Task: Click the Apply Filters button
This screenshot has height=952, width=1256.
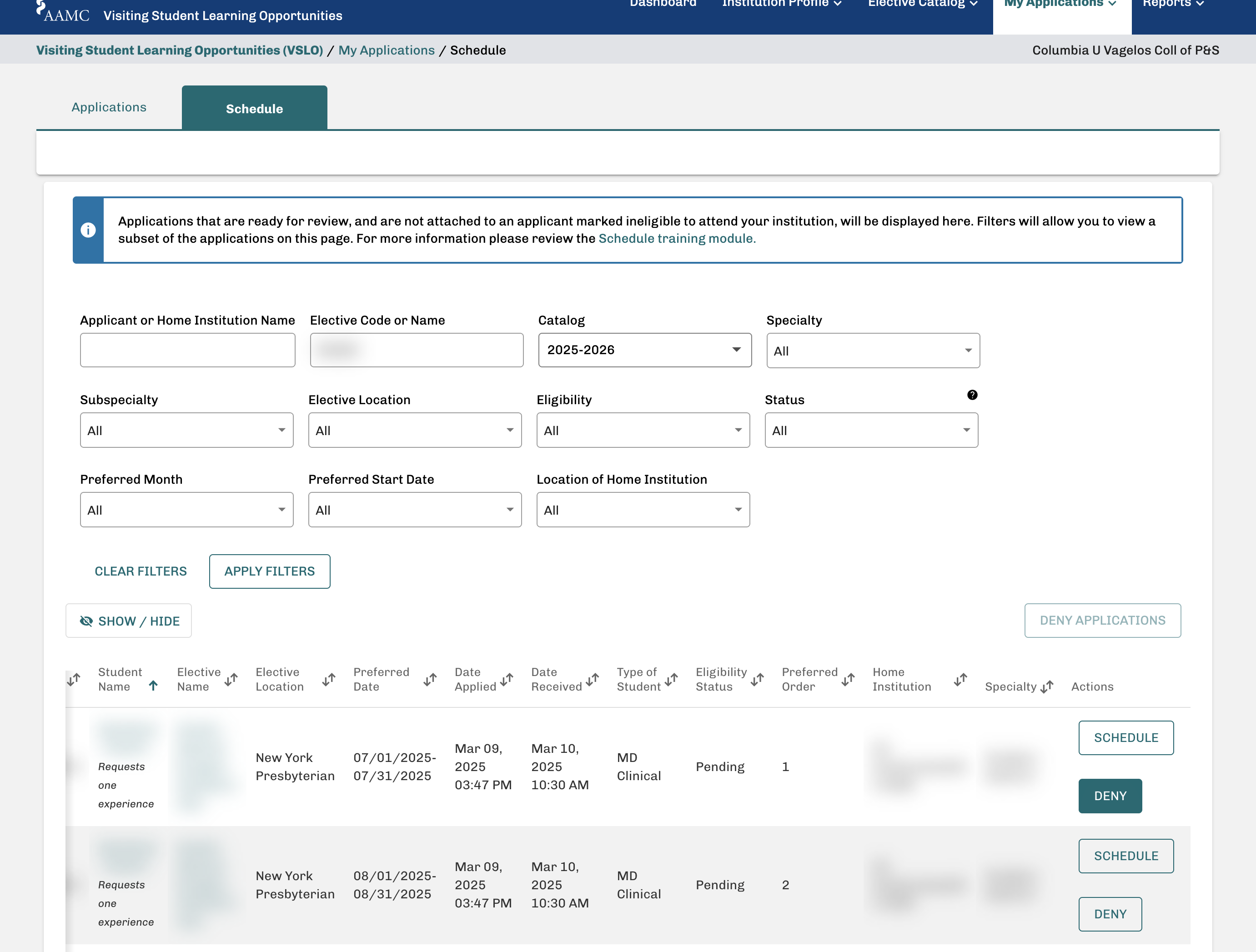Action: pyautogui.click(x=270, y=571)
